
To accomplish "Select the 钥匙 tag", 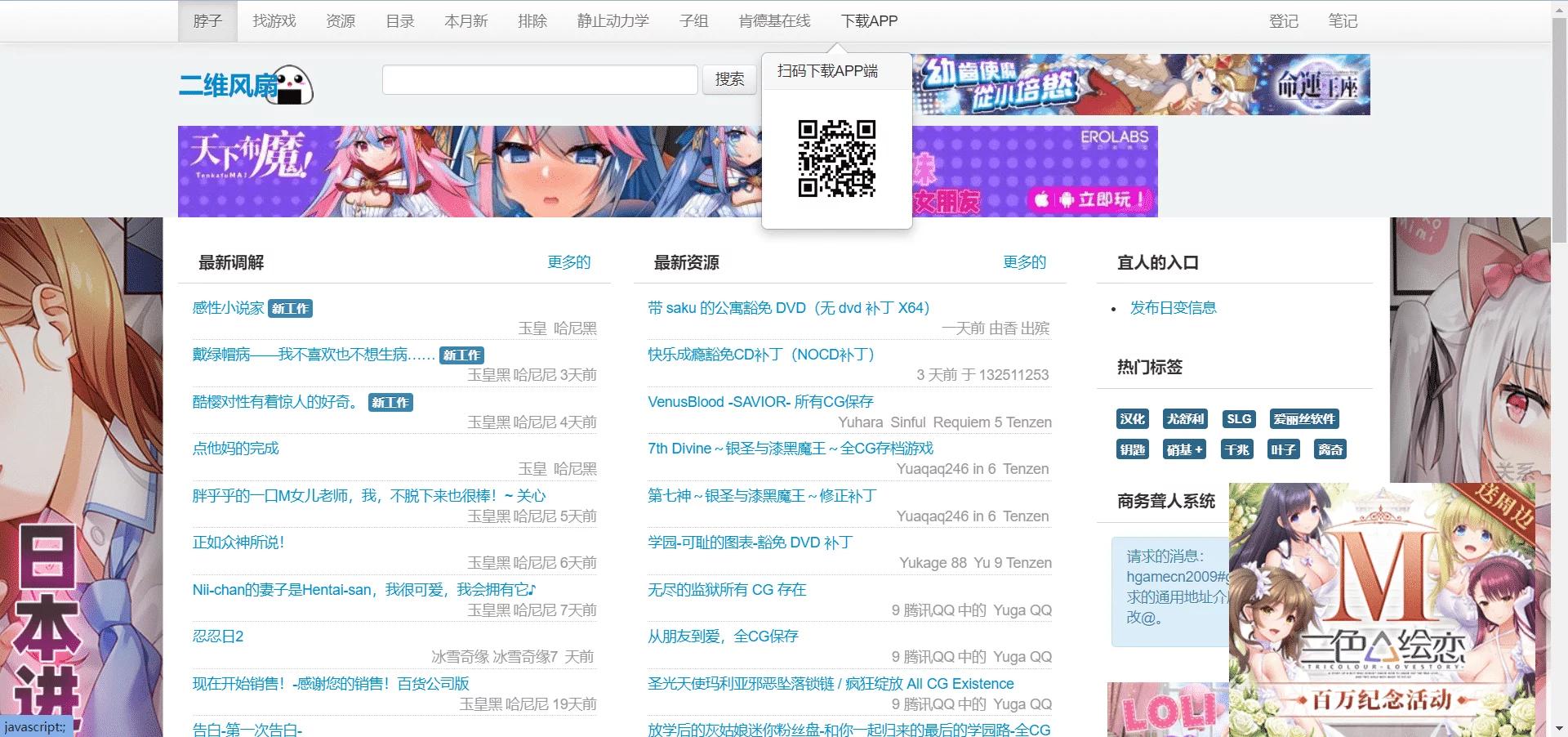I will pos(1133,449).
